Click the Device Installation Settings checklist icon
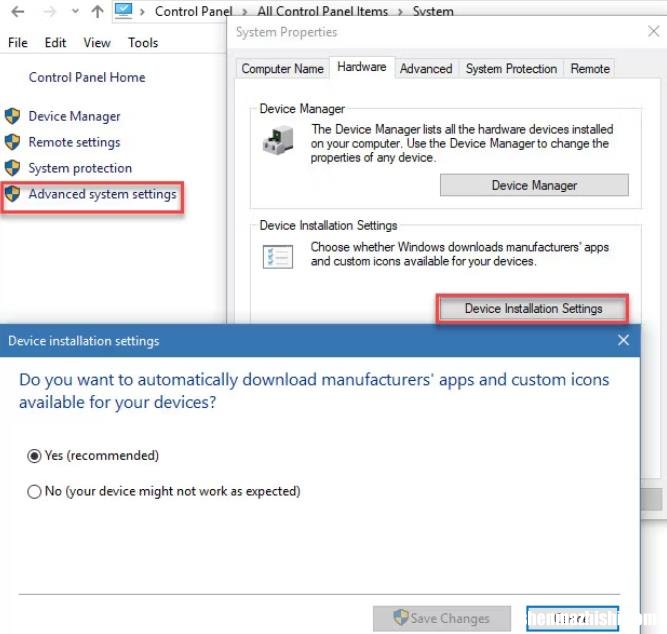The image size is (667, 634). click(278, 257)
